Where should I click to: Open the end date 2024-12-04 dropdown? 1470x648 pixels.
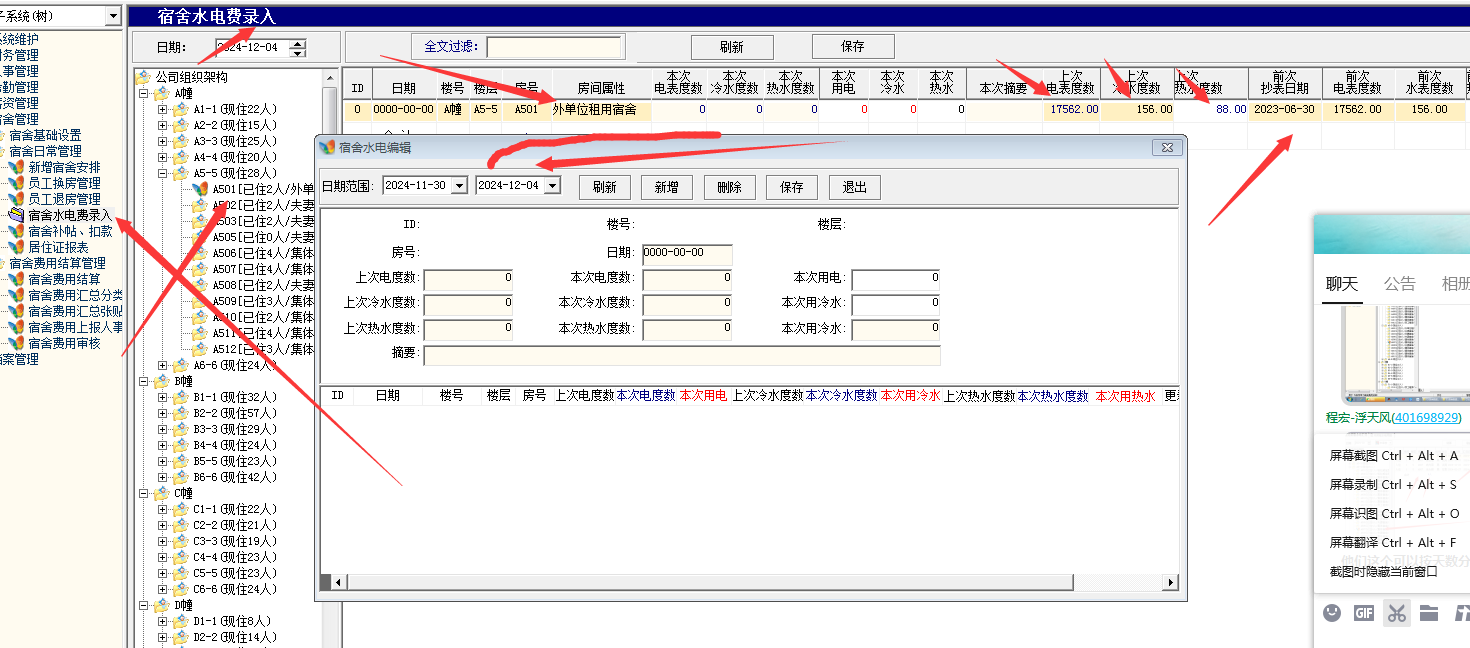[x=552, y=186]
